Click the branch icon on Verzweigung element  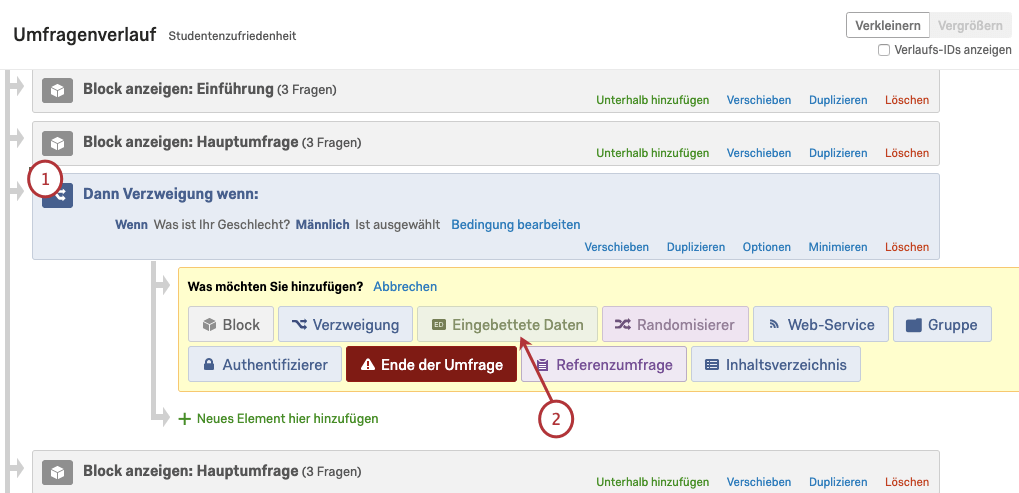pyautogui.click(x=58, y=196)
